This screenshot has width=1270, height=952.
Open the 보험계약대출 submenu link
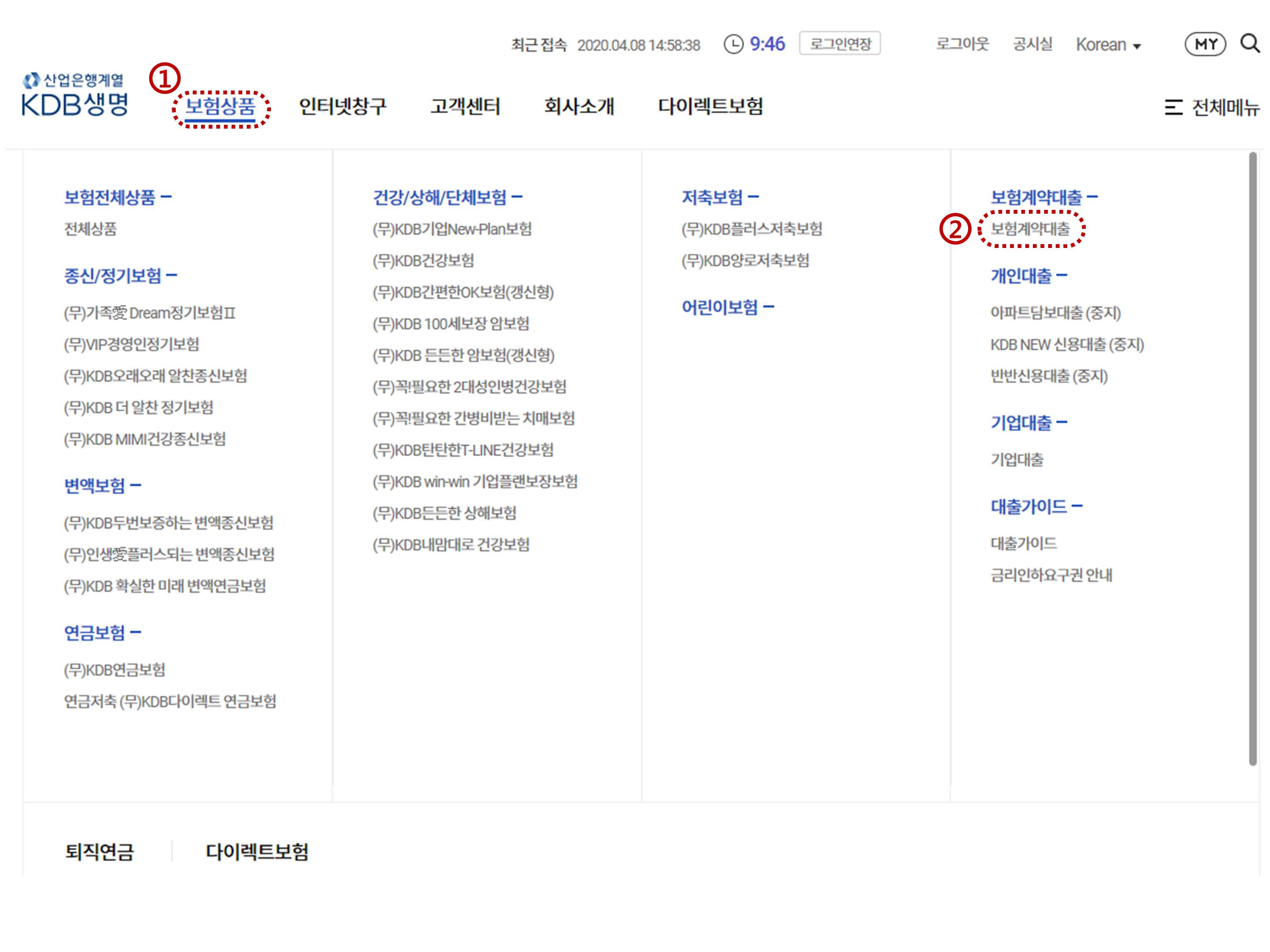pos(1030,229)
